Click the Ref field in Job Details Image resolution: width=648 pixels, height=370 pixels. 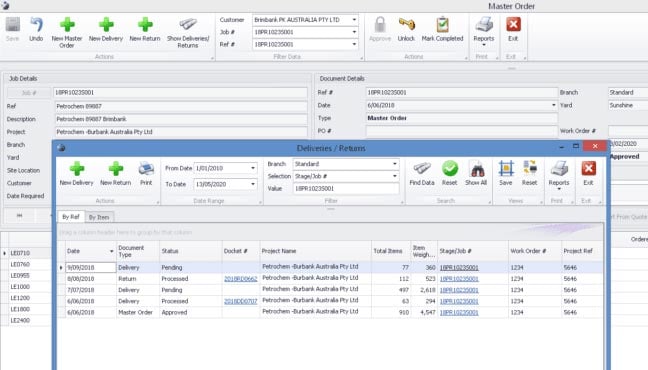click(181, 106)
